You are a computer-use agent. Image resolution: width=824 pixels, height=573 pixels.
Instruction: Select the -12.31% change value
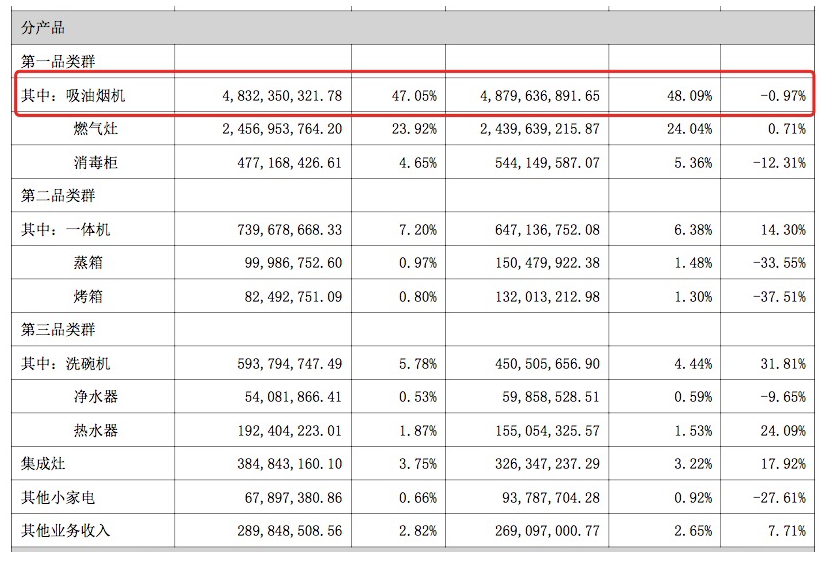point(778,162)
